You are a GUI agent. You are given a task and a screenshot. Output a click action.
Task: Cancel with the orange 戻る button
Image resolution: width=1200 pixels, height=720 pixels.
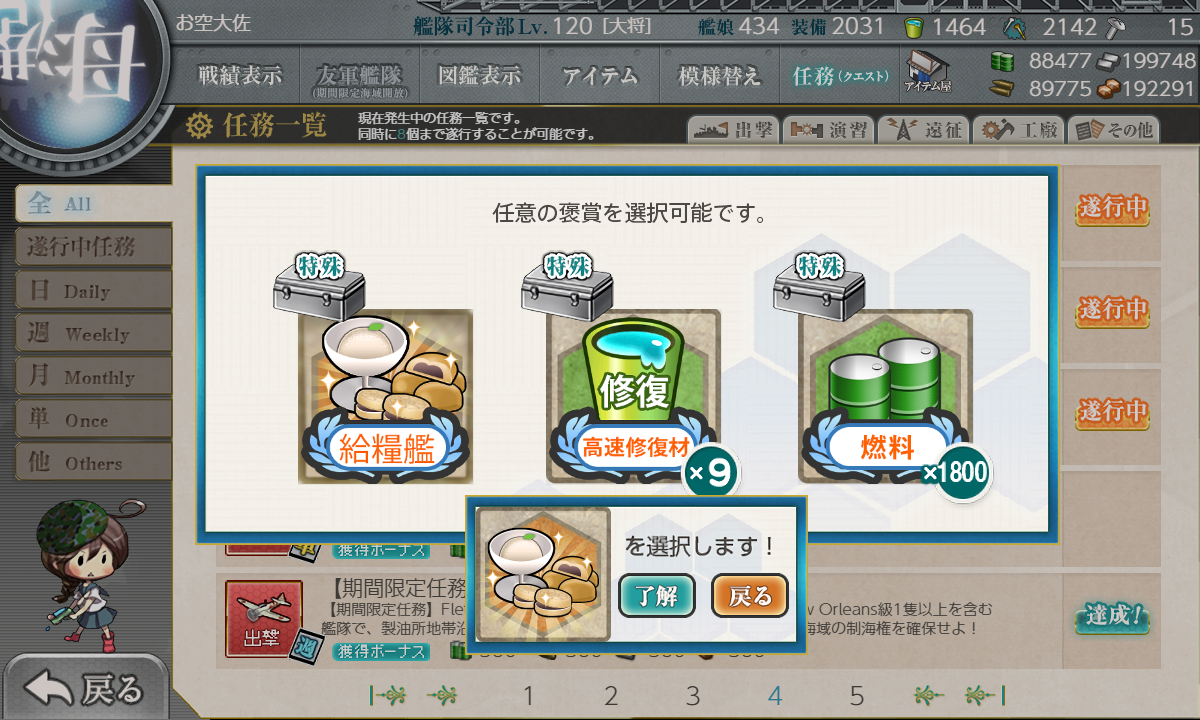pos(750,597)
